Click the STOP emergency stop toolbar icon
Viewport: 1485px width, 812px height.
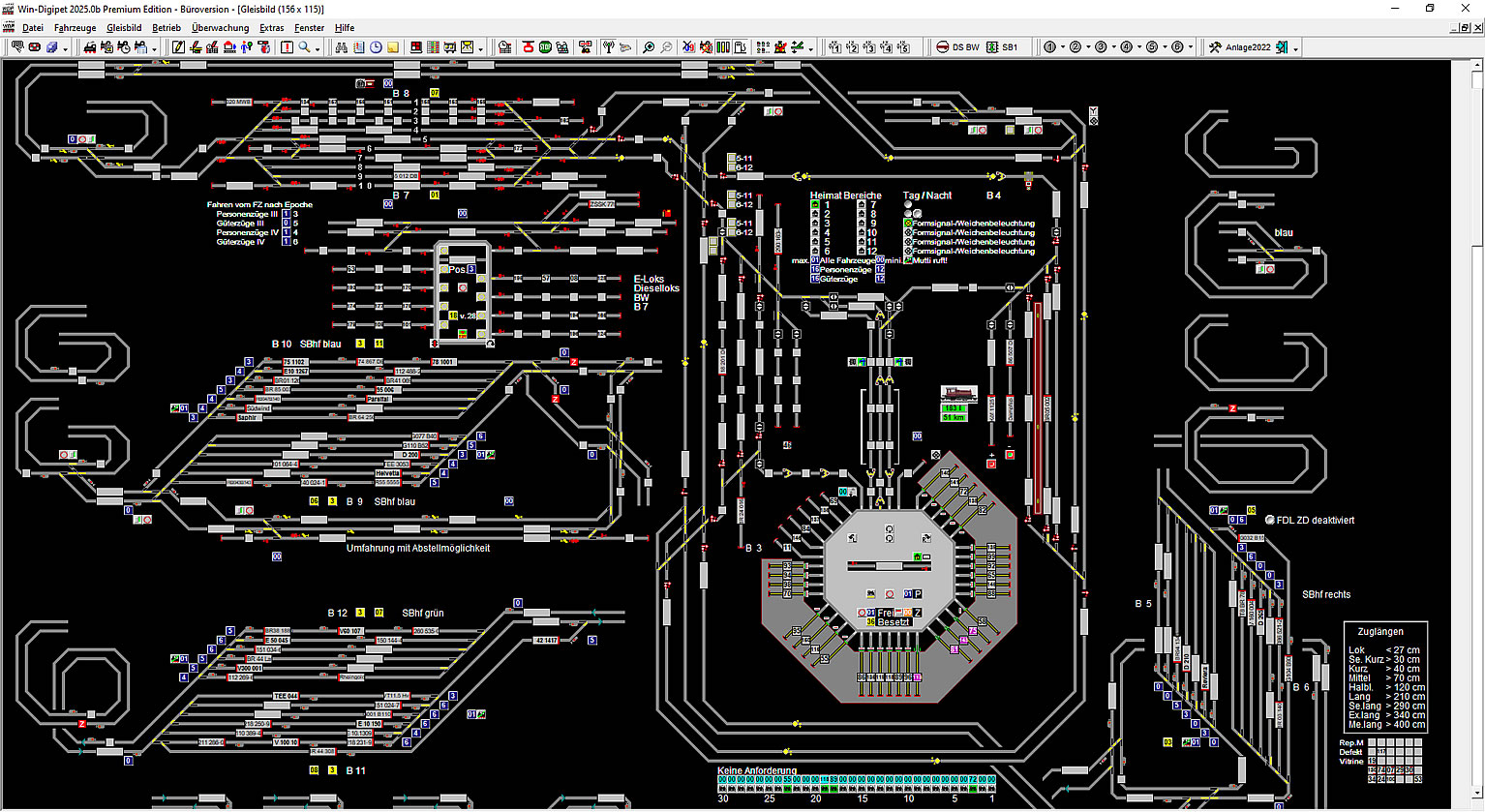pos(545,47)
